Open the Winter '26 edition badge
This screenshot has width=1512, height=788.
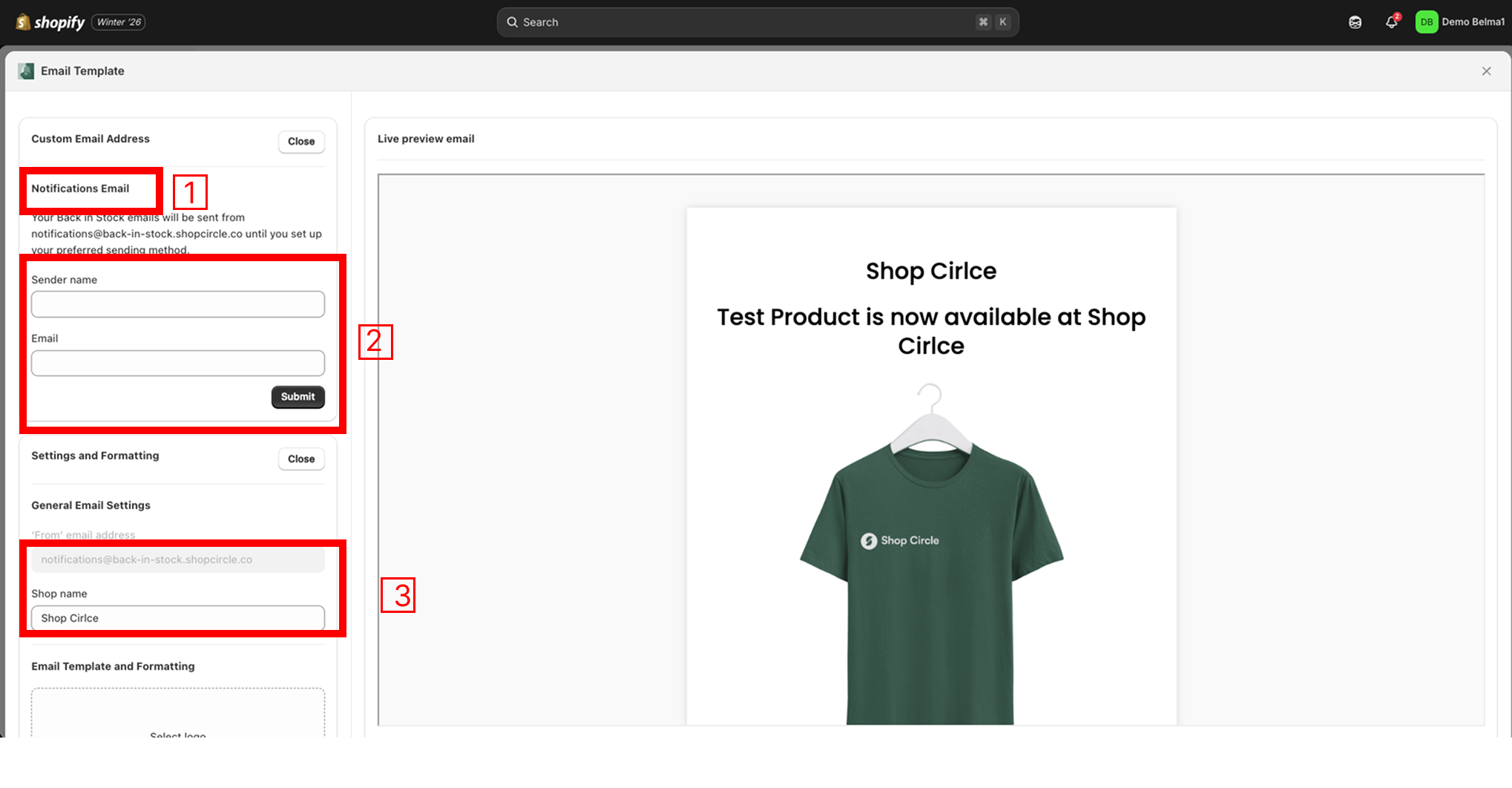pyautogui.click(x=119, y=22)
